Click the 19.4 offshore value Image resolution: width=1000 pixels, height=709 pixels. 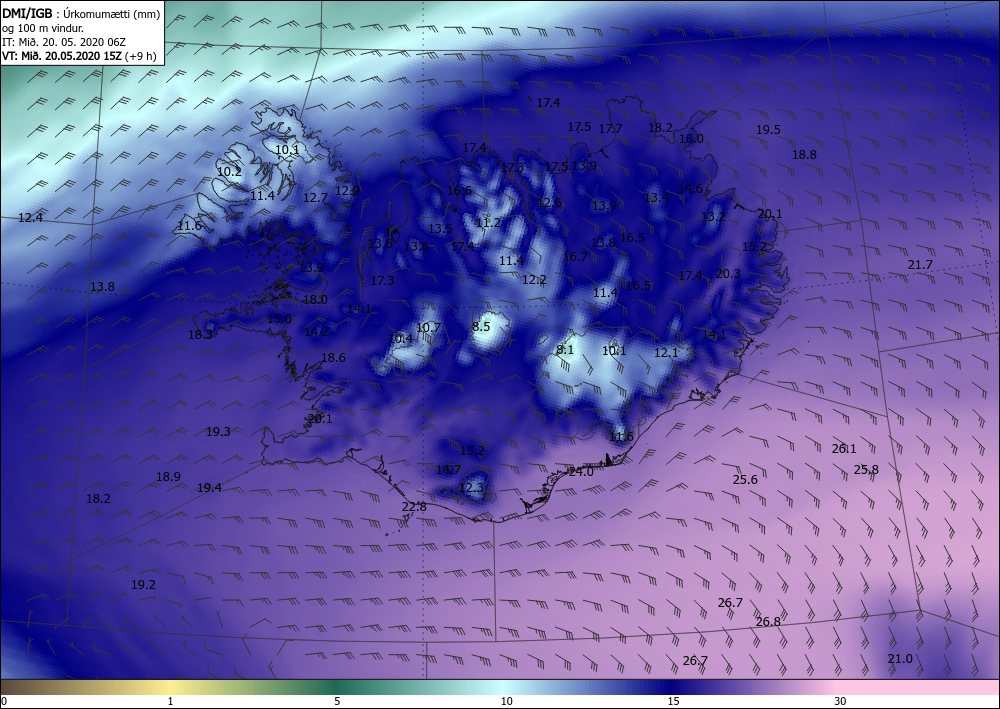click(209, 488)
